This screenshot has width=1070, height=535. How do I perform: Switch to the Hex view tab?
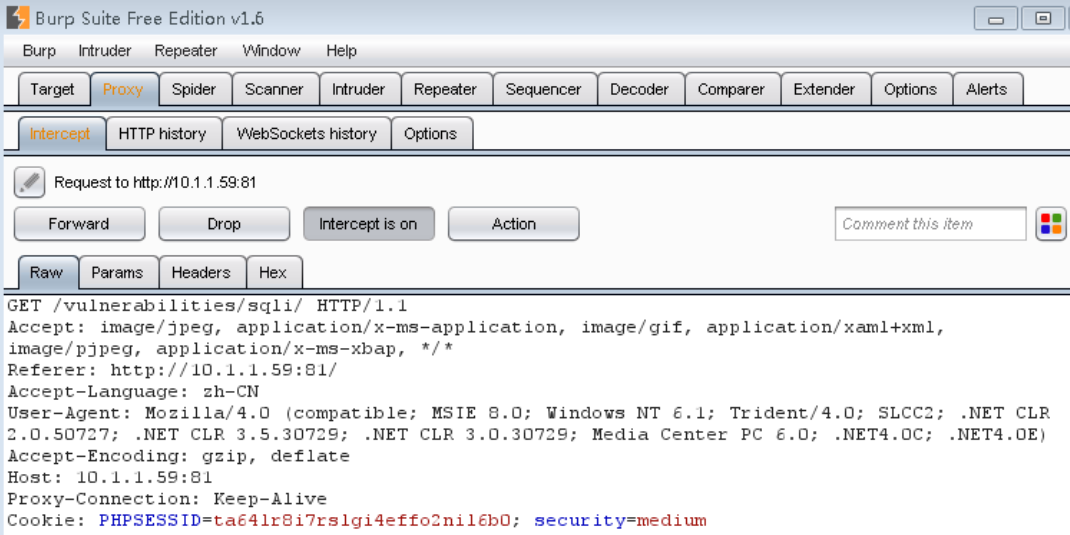tap(273, 273)
